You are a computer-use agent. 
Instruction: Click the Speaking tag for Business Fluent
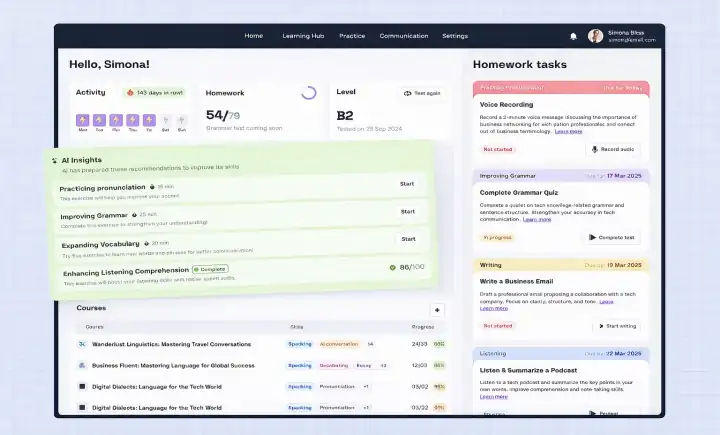pyautogui.click(x=300, y=366)
